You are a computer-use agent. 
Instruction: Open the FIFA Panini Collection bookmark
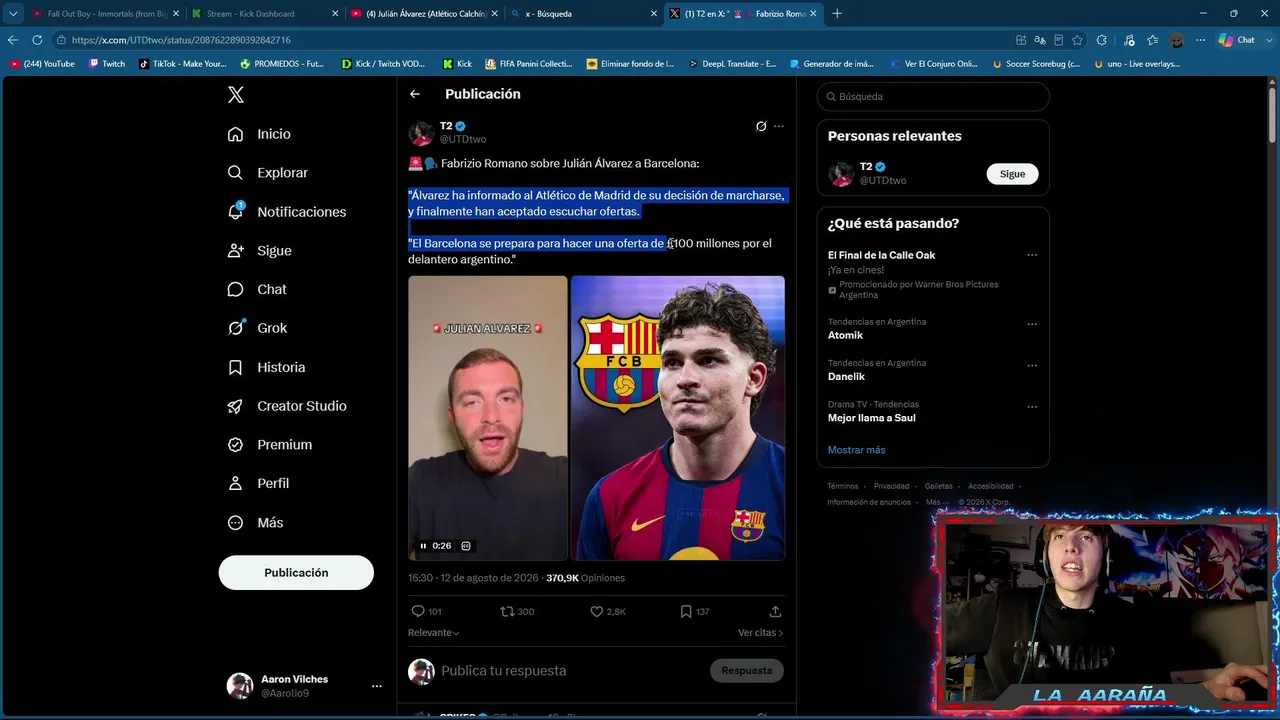[529, 64]
